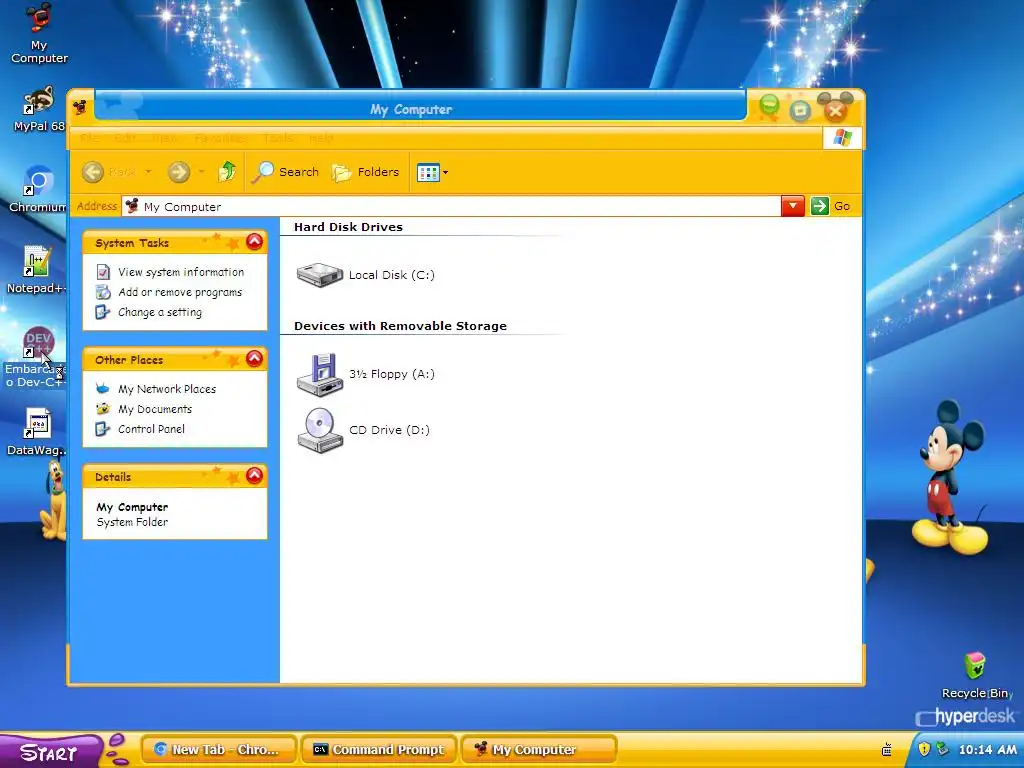Image resolution: width=1024 pixels, height=768 pixels.
Task: Collapse the System Tasks panel
Action: tap(254, 242)
